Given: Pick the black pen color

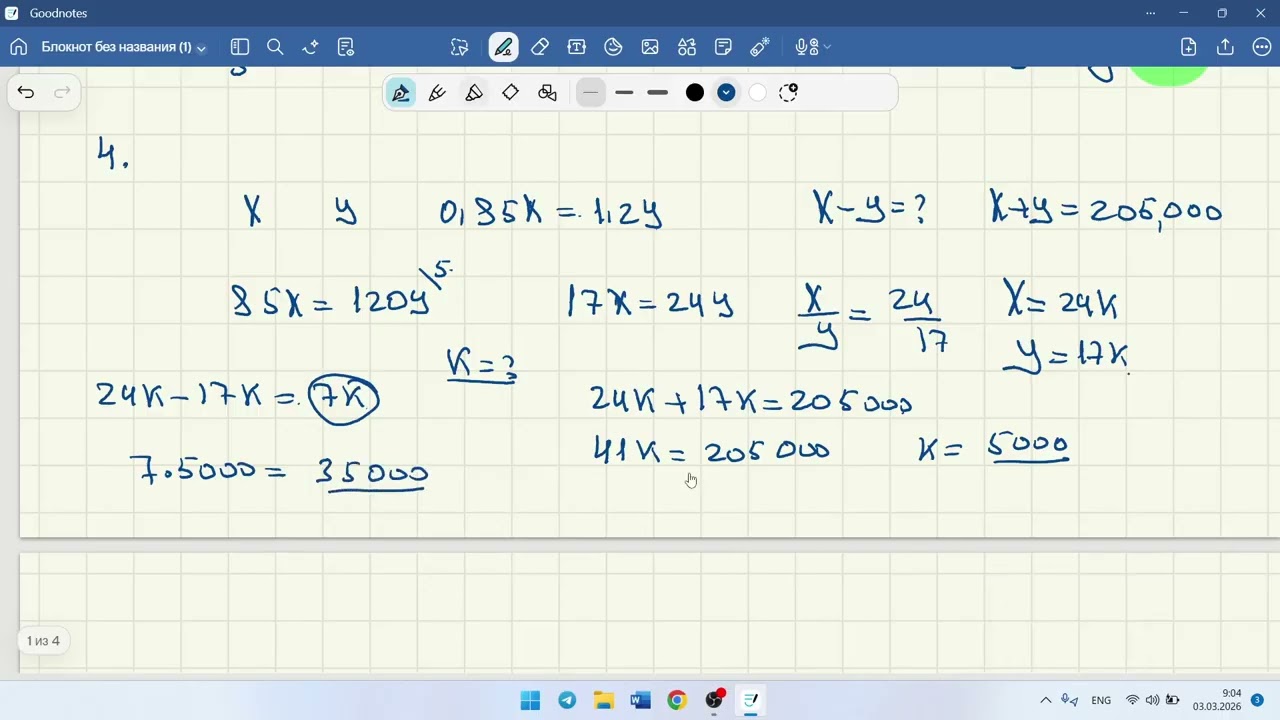Looking at the screenshot, I should pos(695,93).
